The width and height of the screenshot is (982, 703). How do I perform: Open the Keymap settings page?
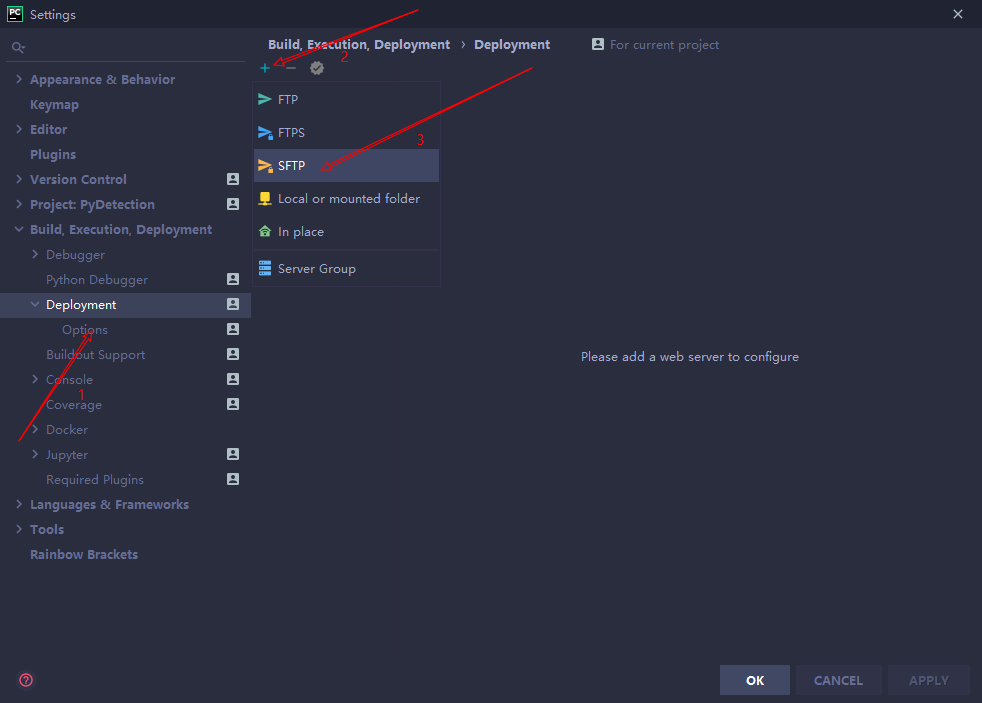tap(54, 105)
